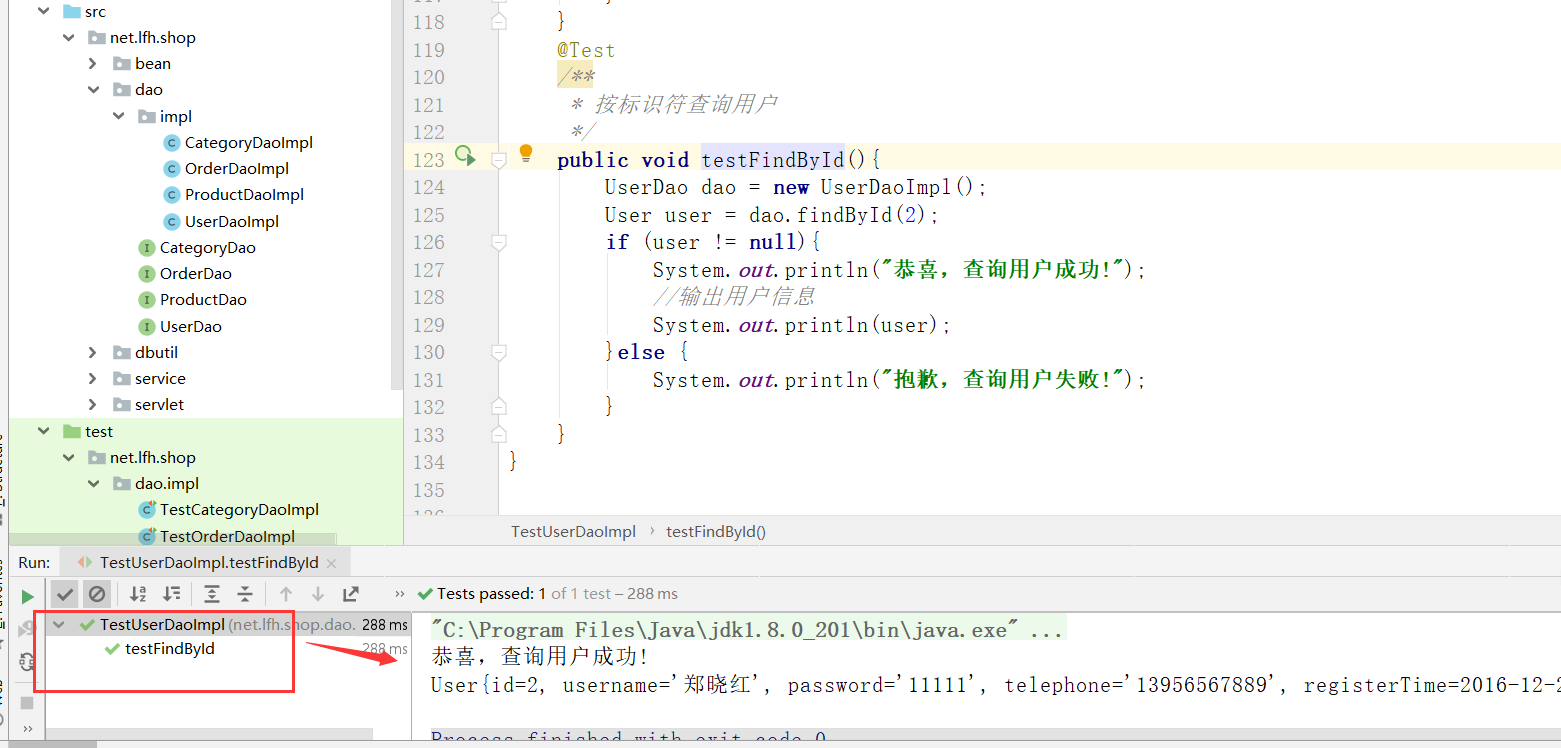
Task: Open CategoryDaoImpl class
Action: tap(249, 143)
